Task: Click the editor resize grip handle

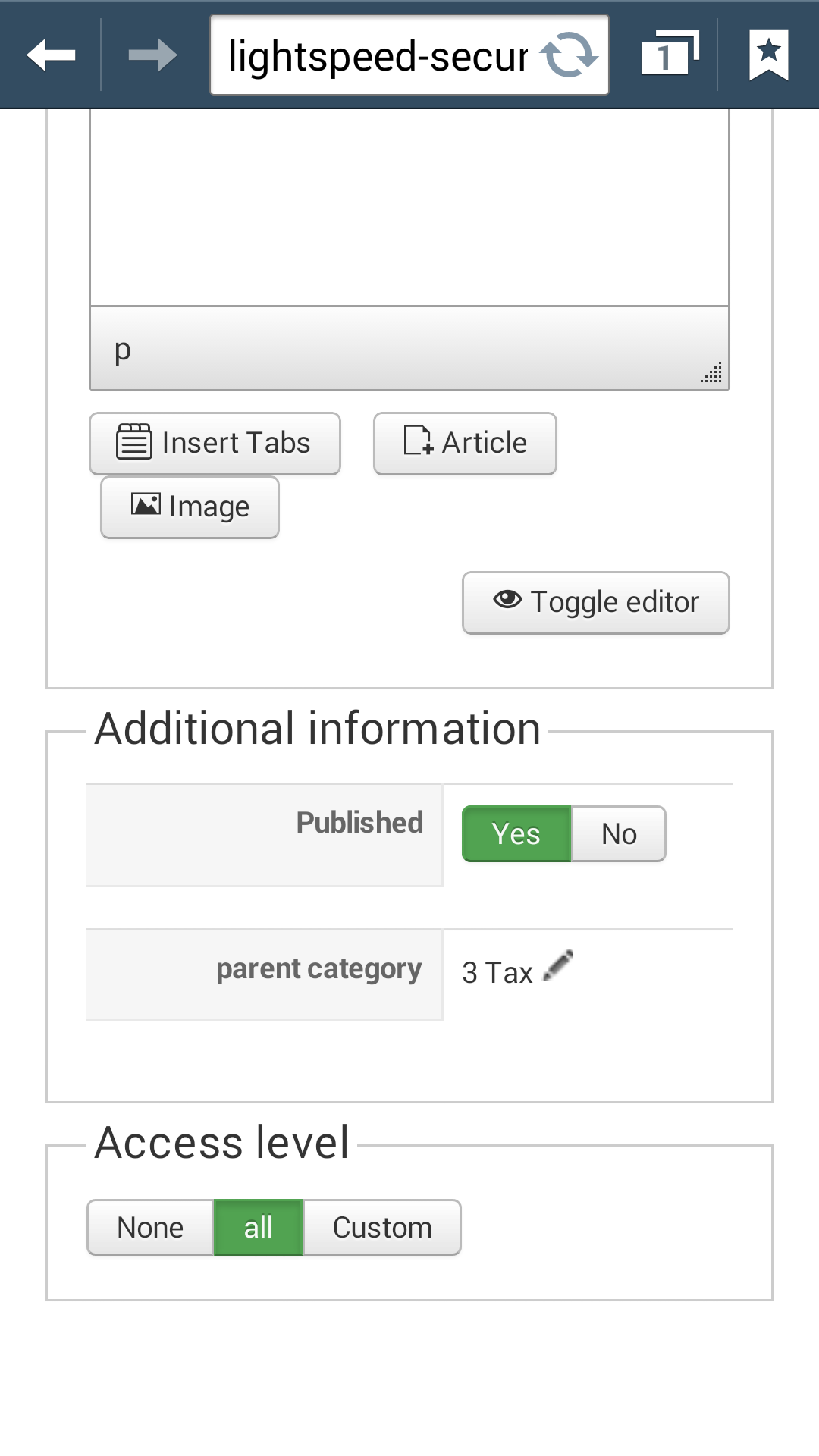Action: click(x=711, y=372)
